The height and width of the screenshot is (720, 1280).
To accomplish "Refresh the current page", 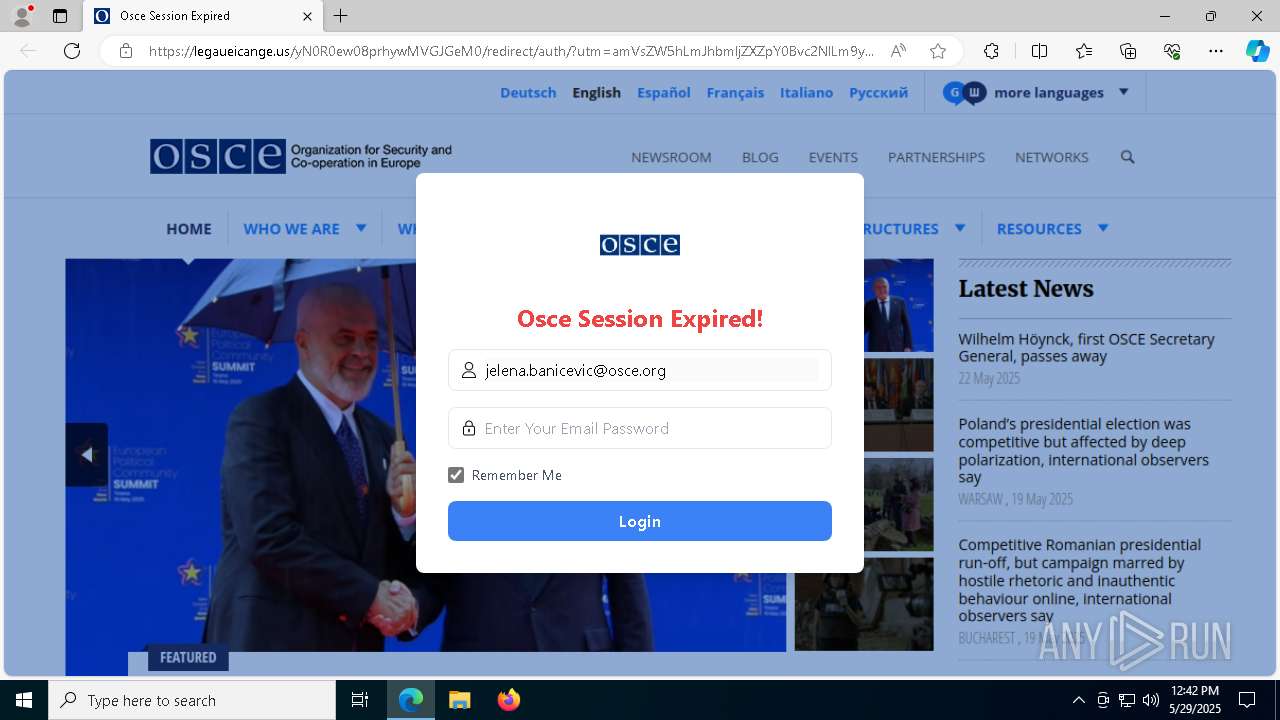I will point(72,51).
